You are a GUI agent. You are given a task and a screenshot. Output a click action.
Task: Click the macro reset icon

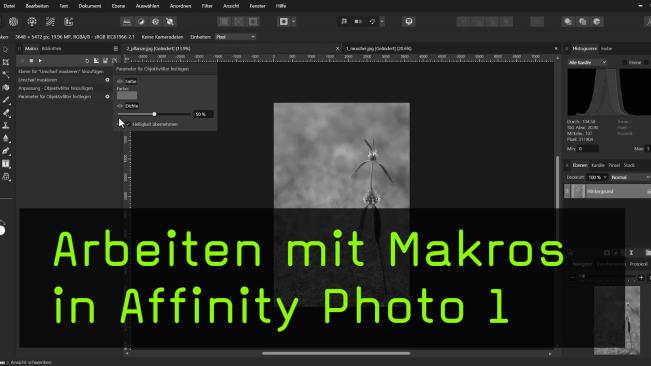pyautogui.click(x=87, y=61)
